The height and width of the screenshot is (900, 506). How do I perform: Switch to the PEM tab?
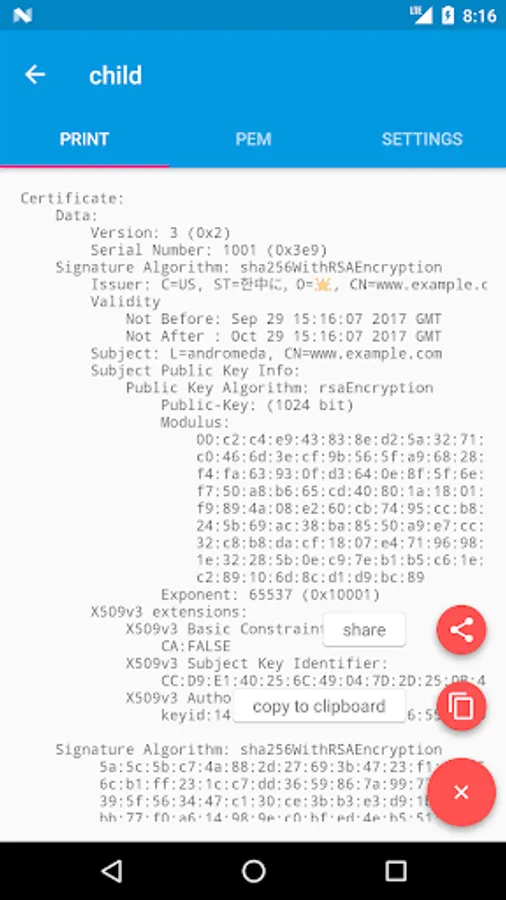coord(253,139)
